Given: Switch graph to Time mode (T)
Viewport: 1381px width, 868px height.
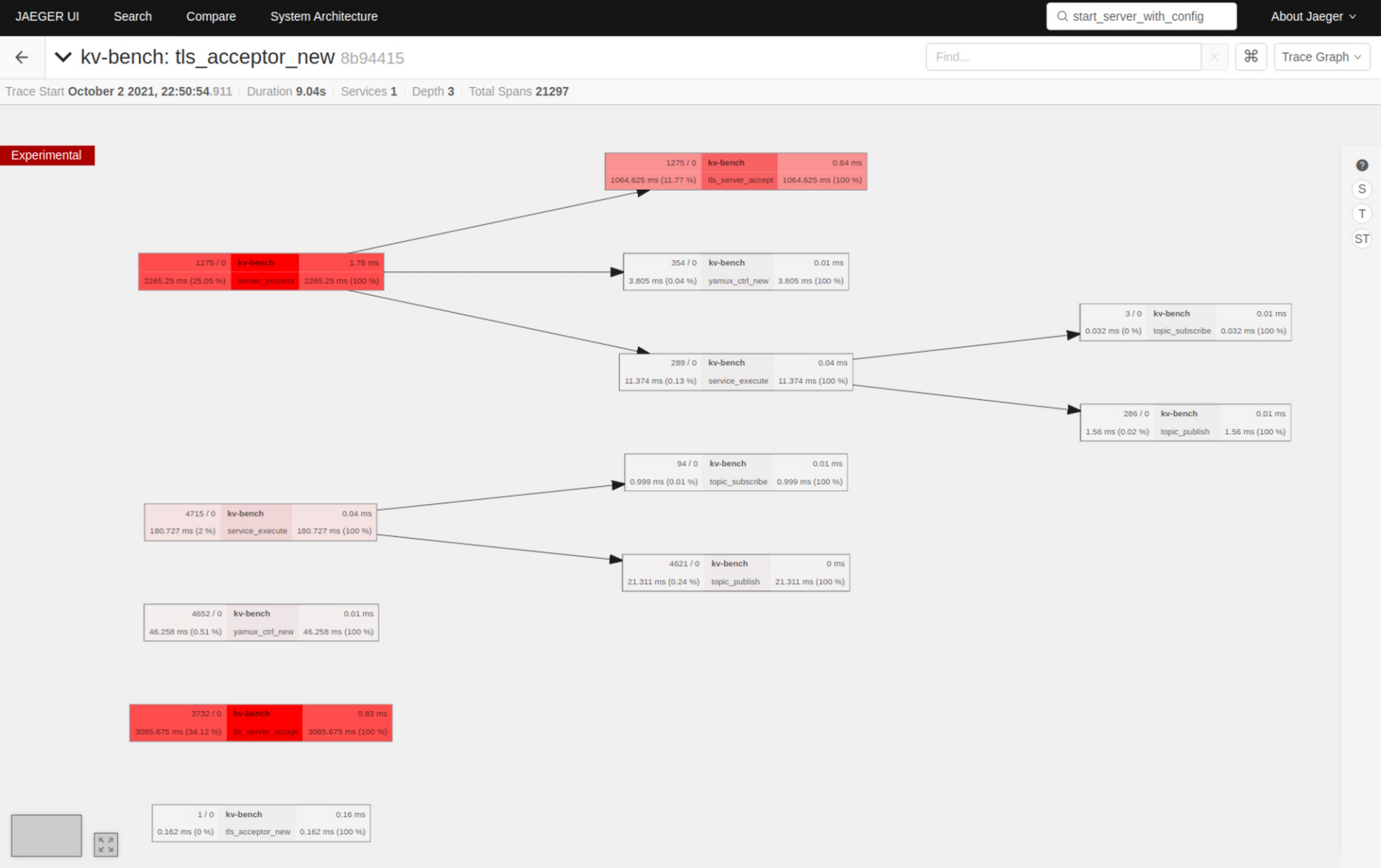Looking at the screenshot, I should tap(1362, 214).
